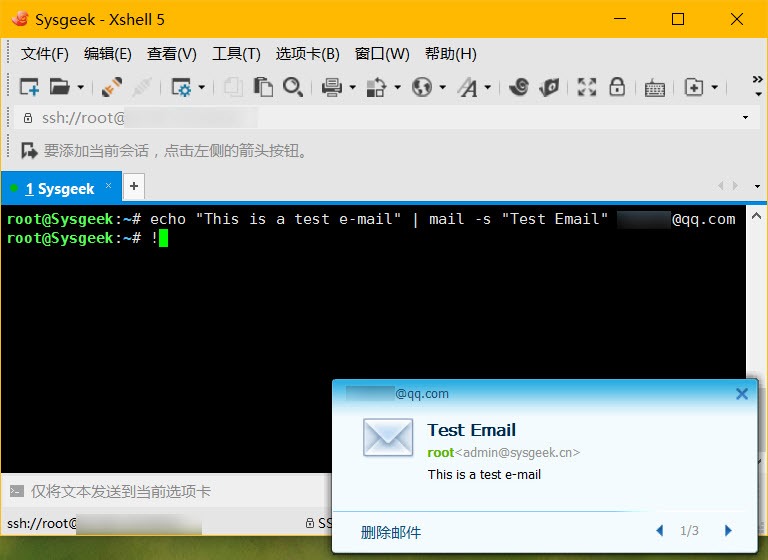Minimize the Xshell window
Image resolution: width=768 pixels, height=560 pixels.
coord(620,19)
